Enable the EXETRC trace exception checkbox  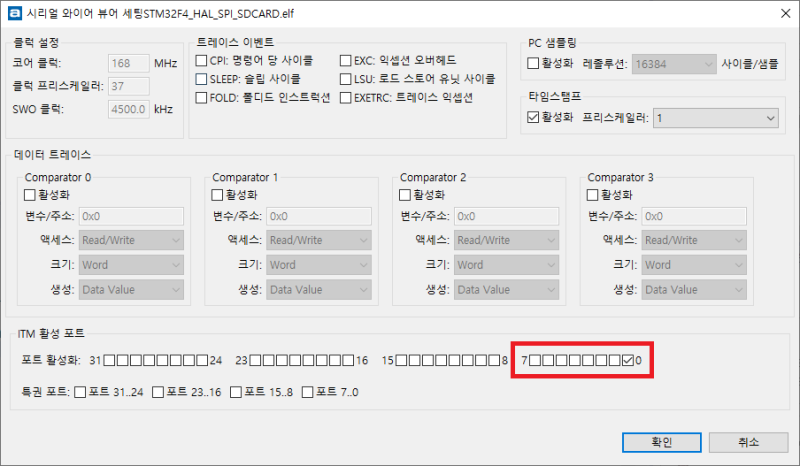(x=346, y=97)
